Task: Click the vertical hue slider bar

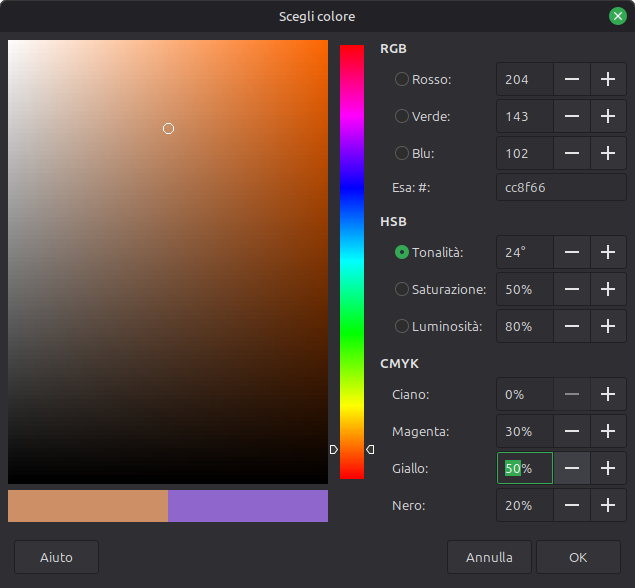Action: click(x=352, y=260)
